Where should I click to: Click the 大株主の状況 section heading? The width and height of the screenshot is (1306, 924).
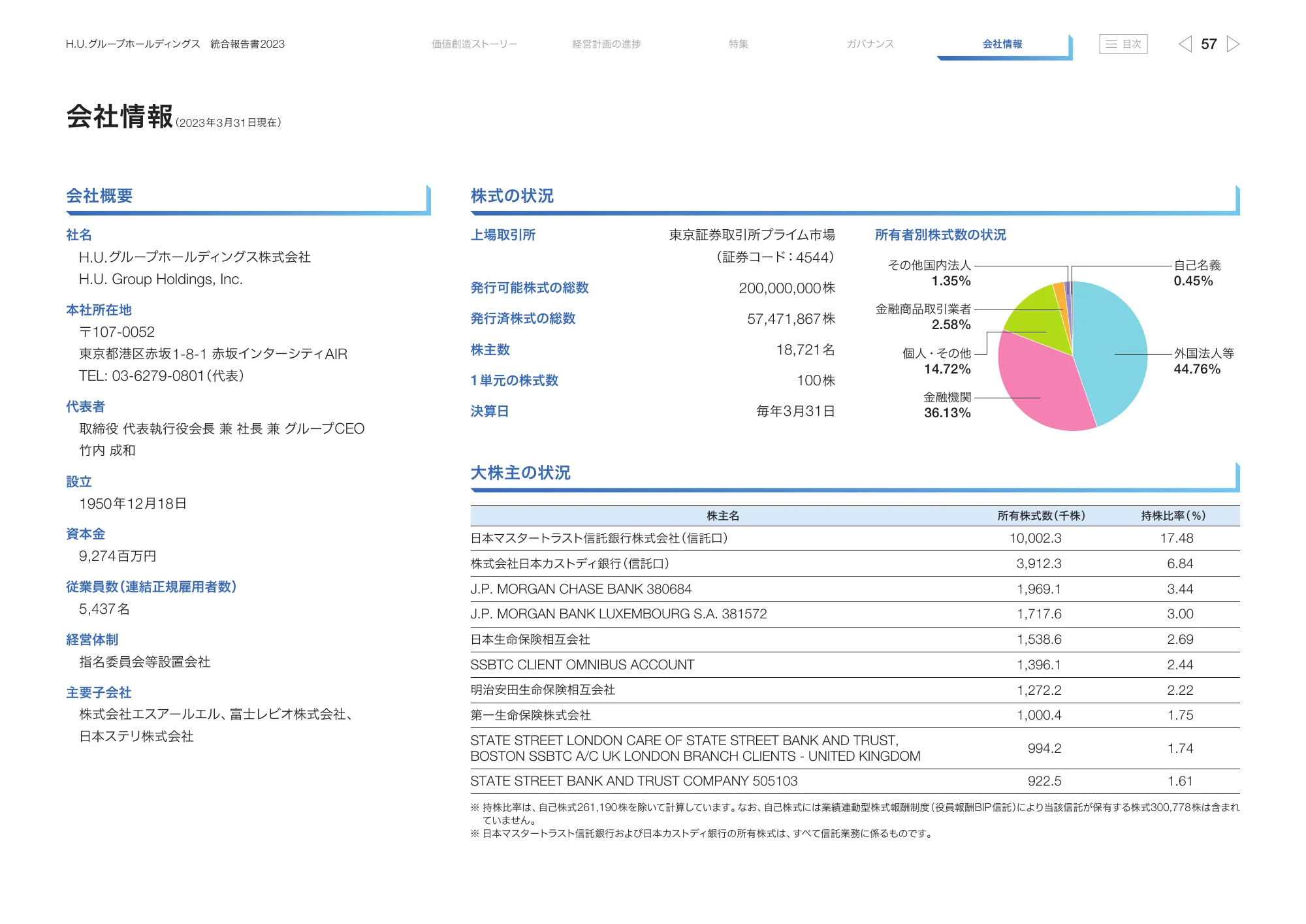click(x=520, y=473)
